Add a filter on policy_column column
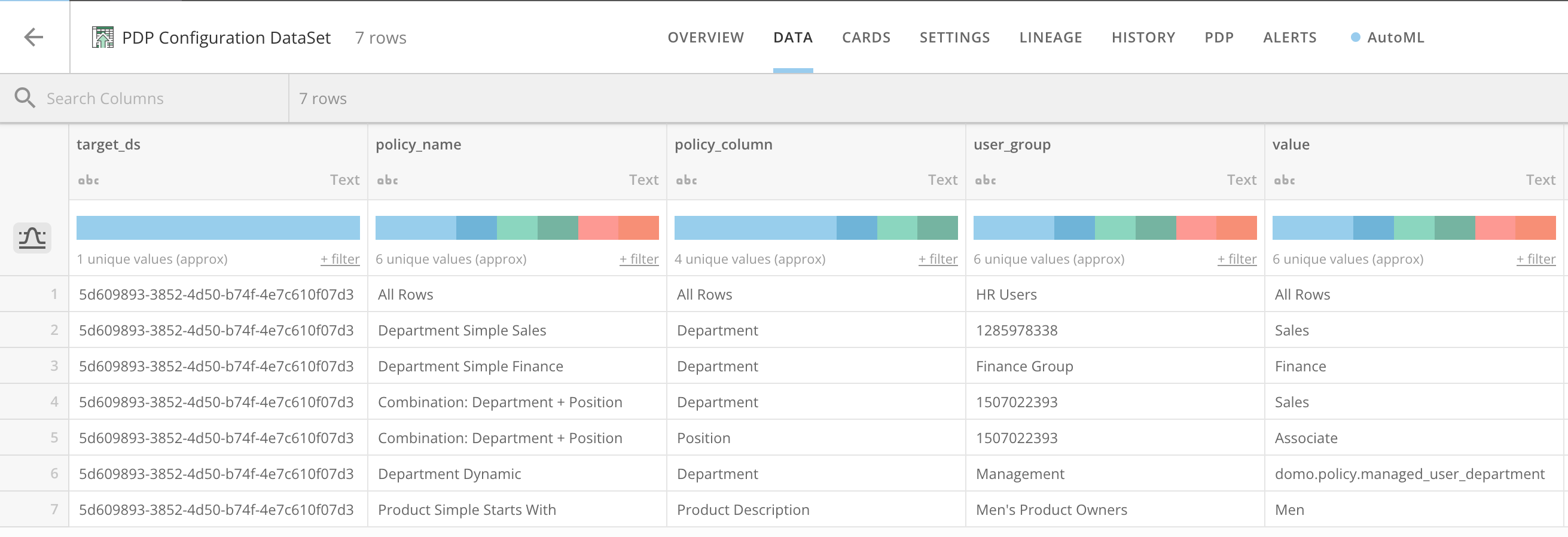 point(938,260)
